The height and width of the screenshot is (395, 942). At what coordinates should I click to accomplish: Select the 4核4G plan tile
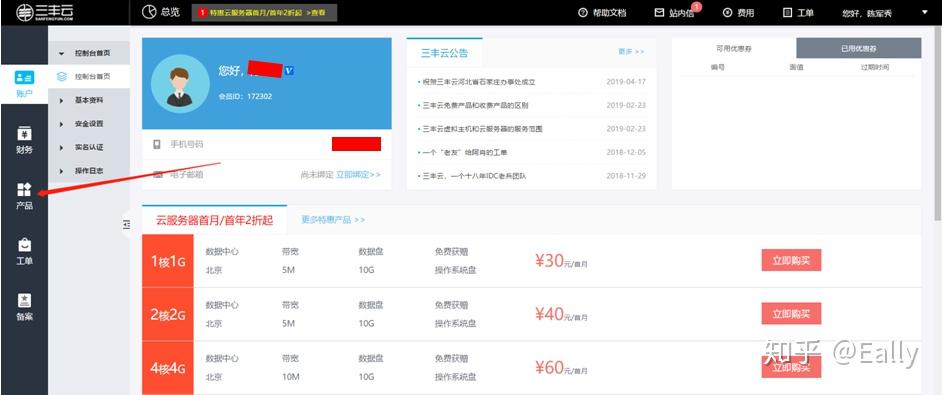(x=168, y=368)
